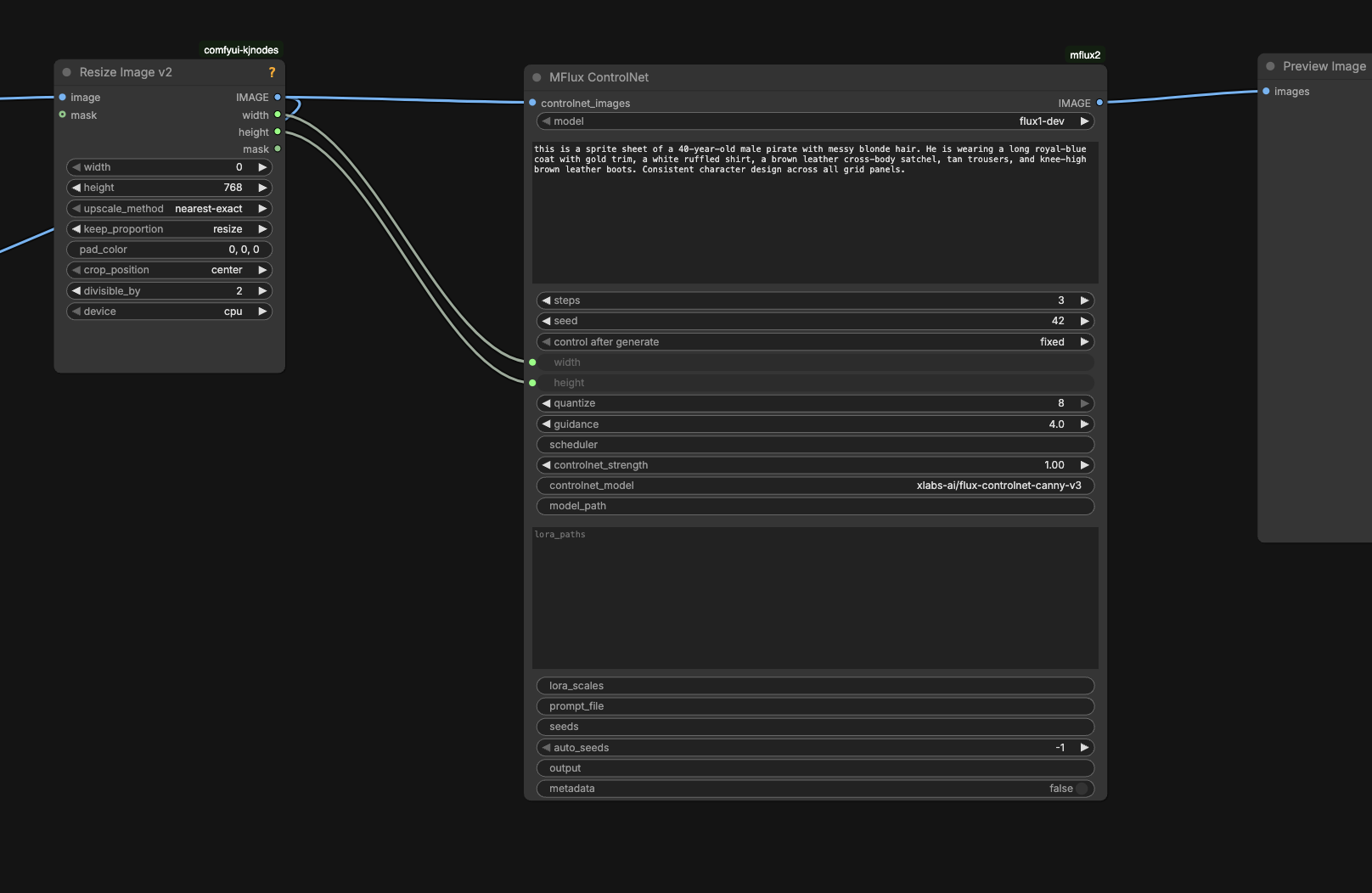
Task: Increase steps value
Action: click(1084, 300)
